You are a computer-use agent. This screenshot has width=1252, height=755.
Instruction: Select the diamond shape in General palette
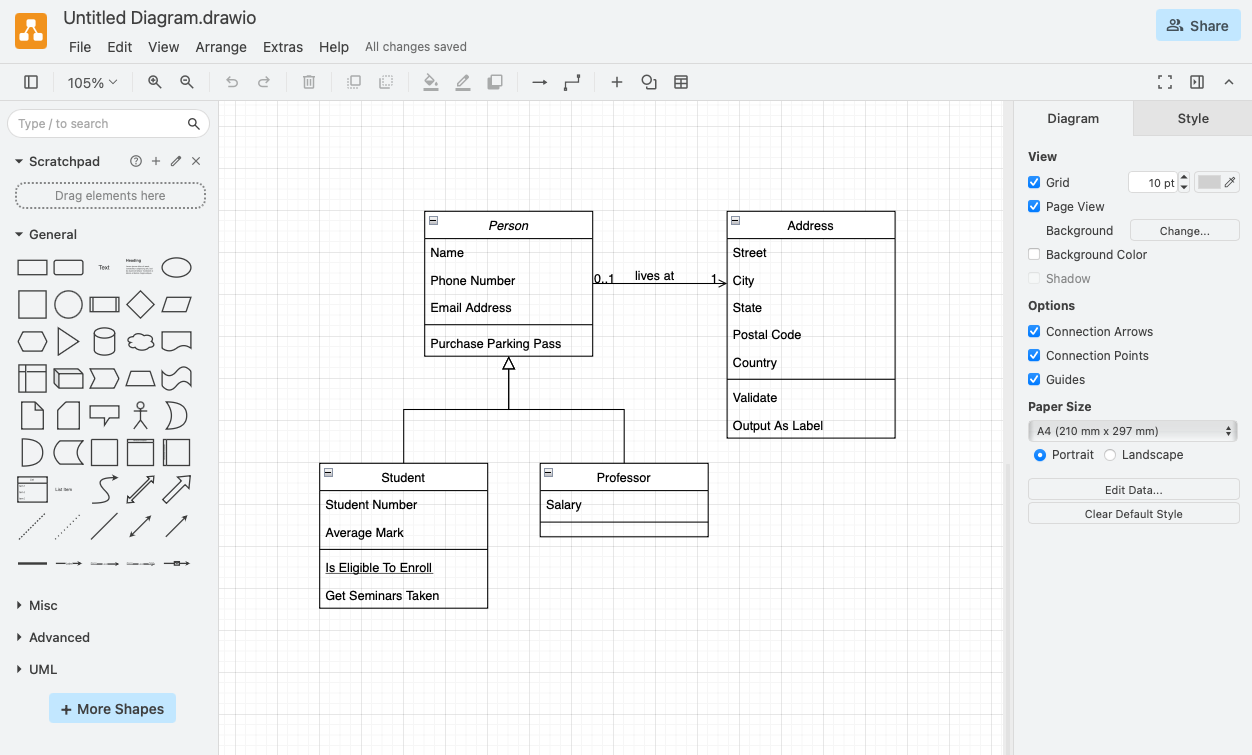click(141, 304)
